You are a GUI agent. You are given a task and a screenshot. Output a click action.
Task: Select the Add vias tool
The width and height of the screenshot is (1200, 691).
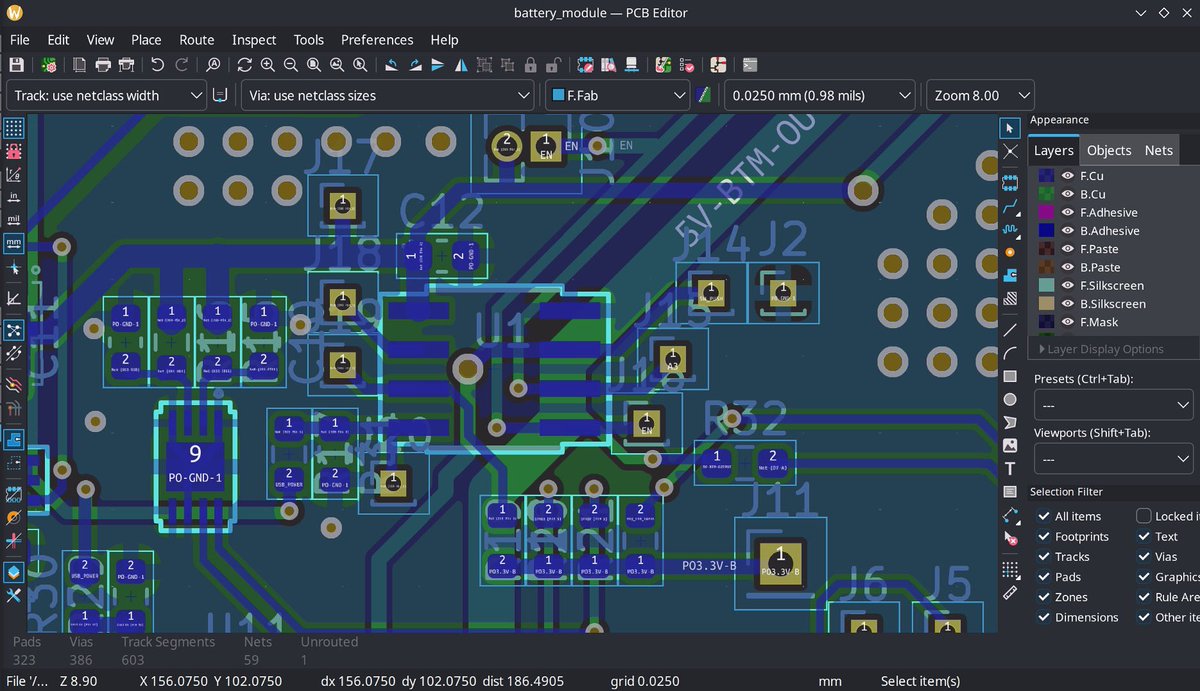click(x=1010, y=252)
